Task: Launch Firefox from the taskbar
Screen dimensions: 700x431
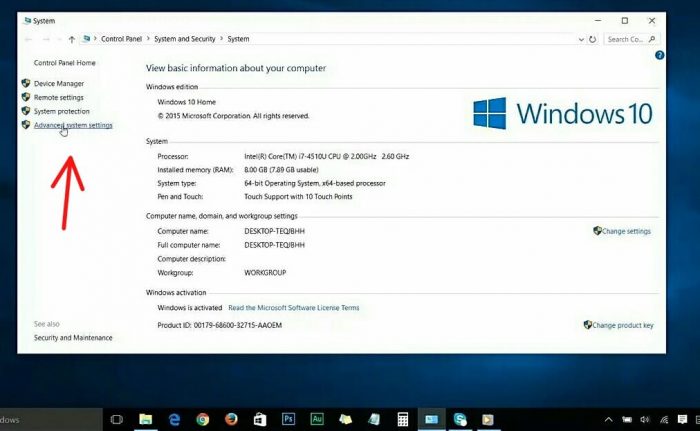Action: tap(231, 419)
